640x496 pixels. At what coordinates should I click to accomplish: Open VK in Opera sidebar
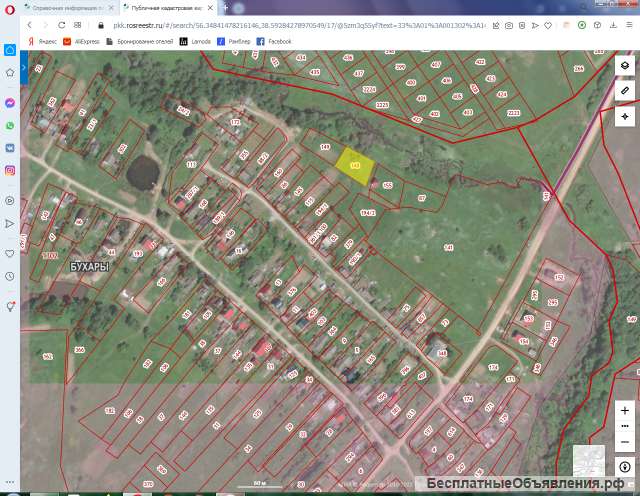coord(10,148)
